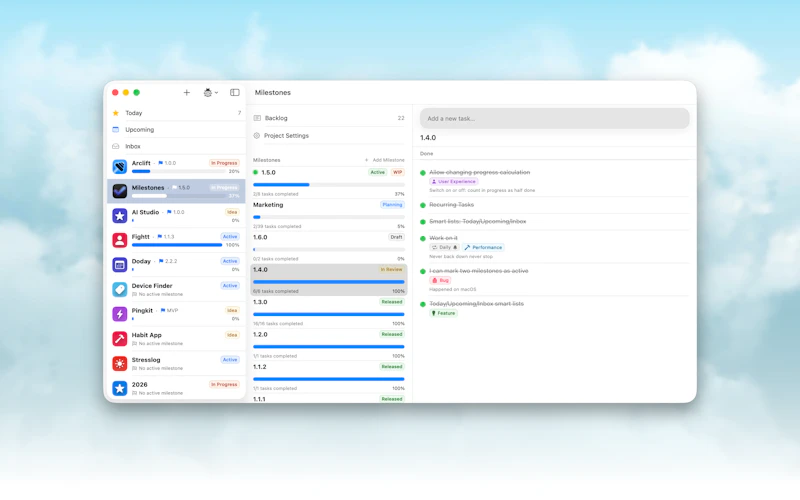Open the Upcoming smart list

177,130
